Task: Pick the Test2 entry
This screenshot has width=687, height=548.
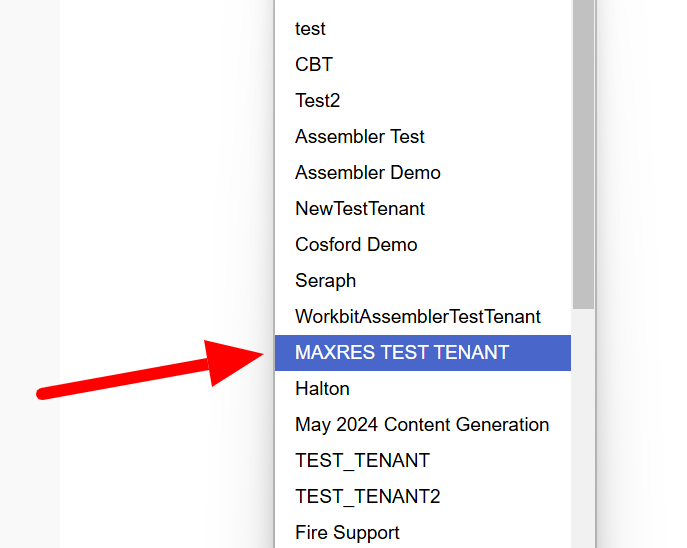Action: [318, 101]
